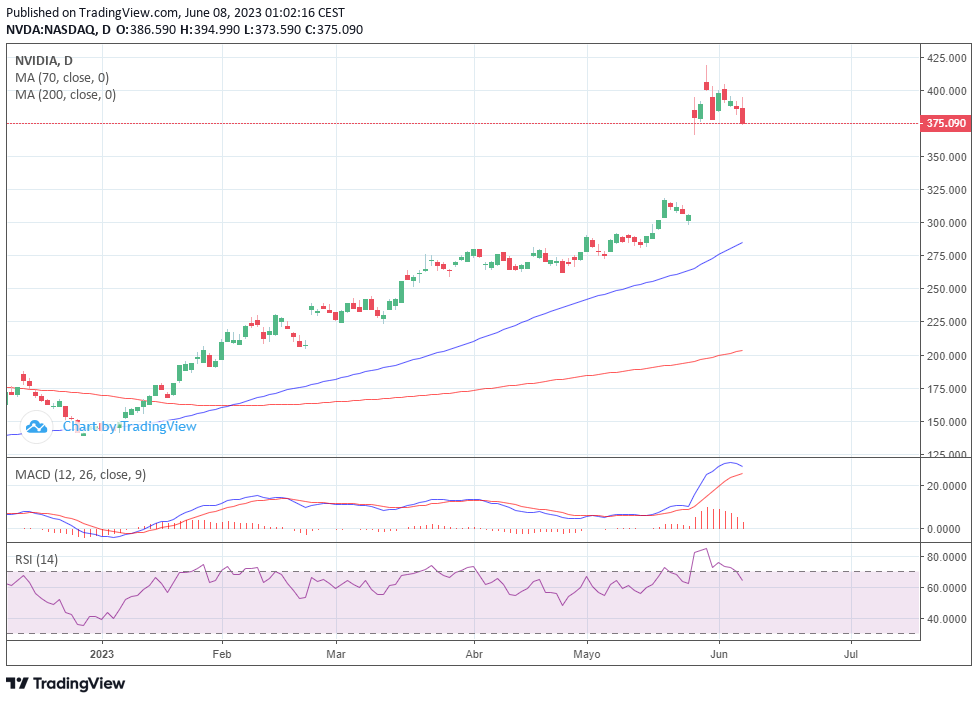978x702 pixels.
Task: Click the 250.000 price axis label
Action: (x=946, y=289)
